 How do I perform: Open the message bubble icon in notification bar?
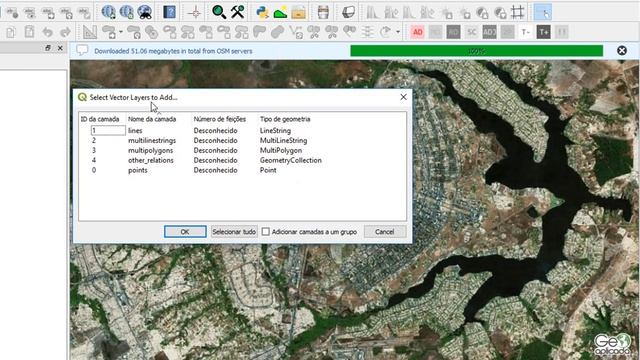pos(82,50)
